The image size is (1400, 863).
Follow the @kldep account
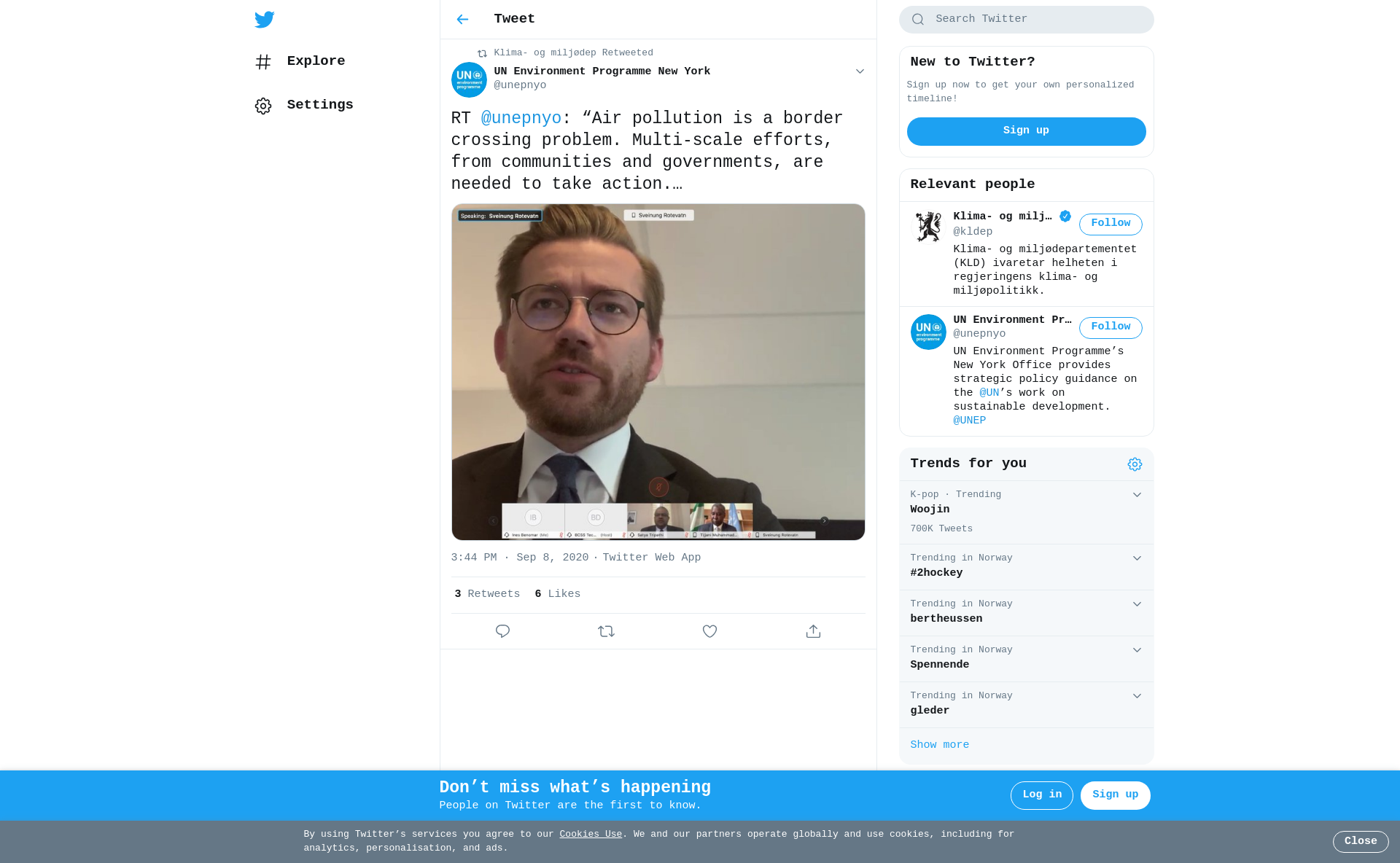[x=1110, y=224]
